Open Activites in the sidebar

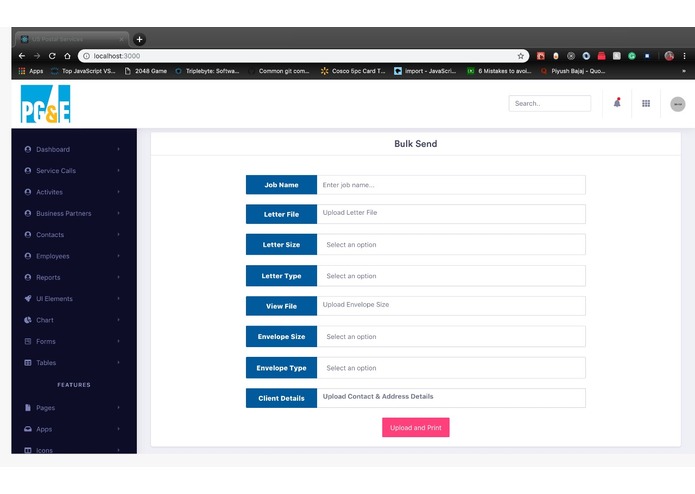click(49, 192)
